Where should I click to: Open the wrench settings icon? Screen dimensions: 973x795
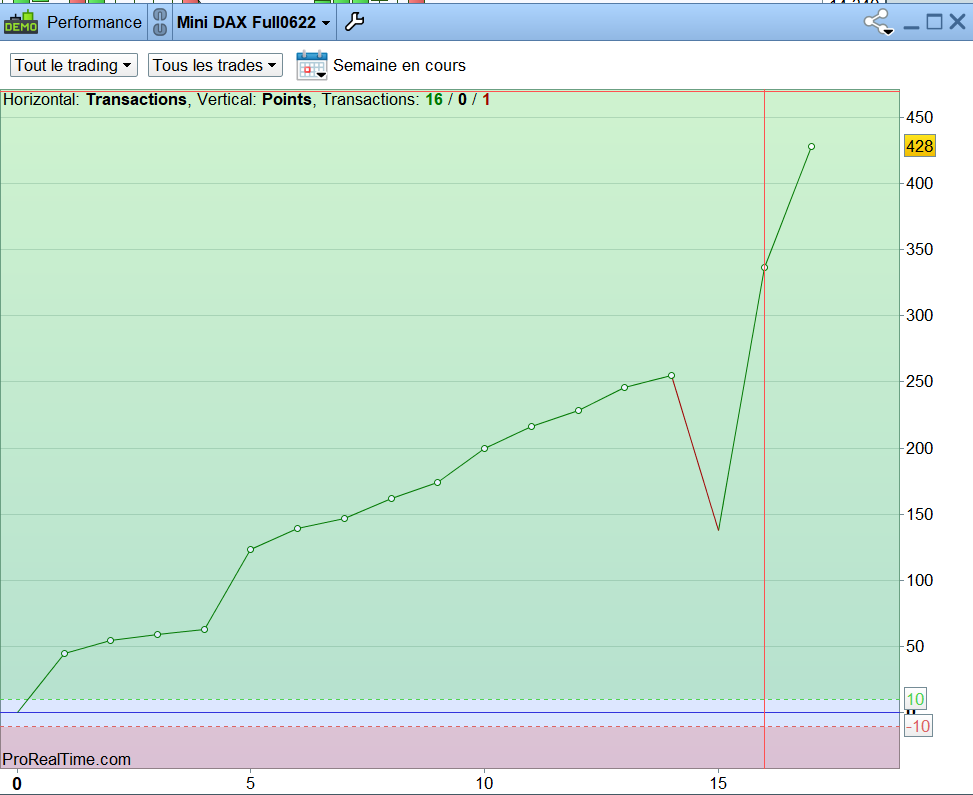(354, 22)
